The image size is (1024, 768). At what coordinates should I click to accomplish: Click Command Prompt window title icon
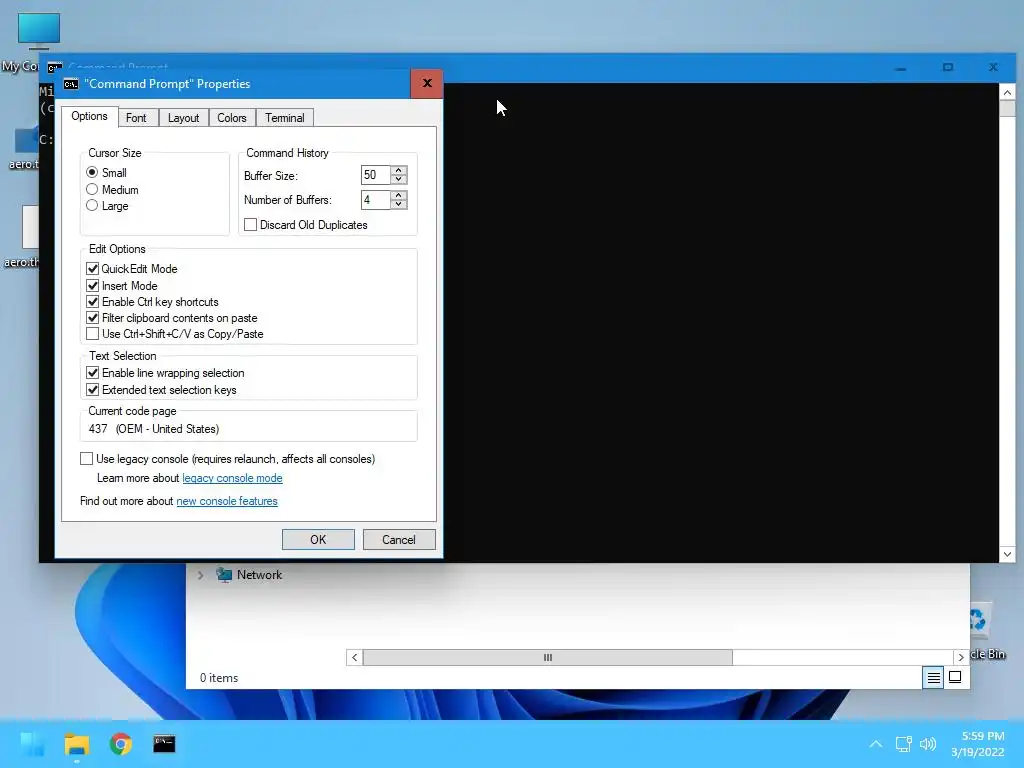coord(55,67)
